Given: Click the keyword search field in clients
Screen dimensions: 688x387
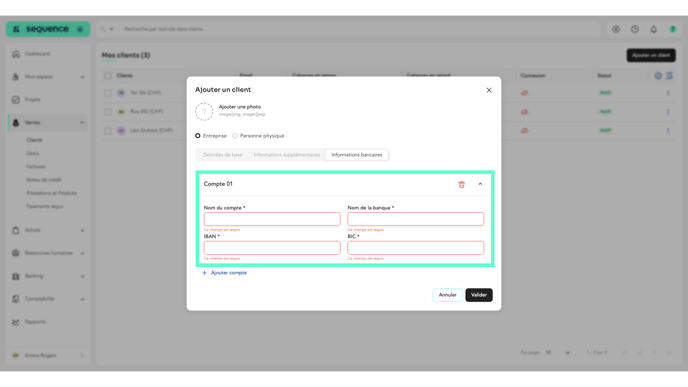Looking at the screenshot, I should point(360,29).
